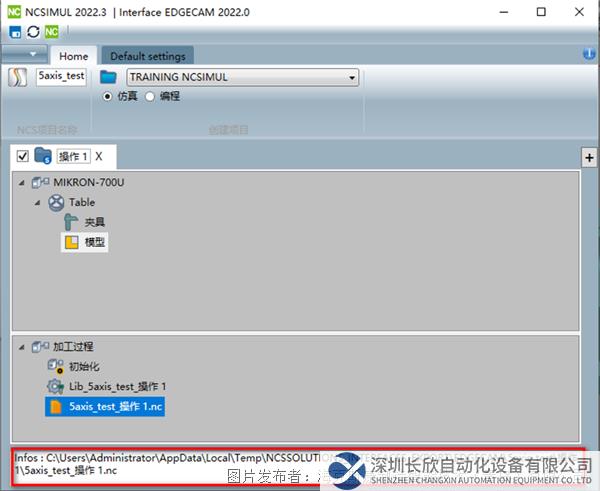The height and width of the screenshot is (491, 600).
Task: Click the blue folder icon next to TRAINING NCSIMUL
Action: (109, 77)
